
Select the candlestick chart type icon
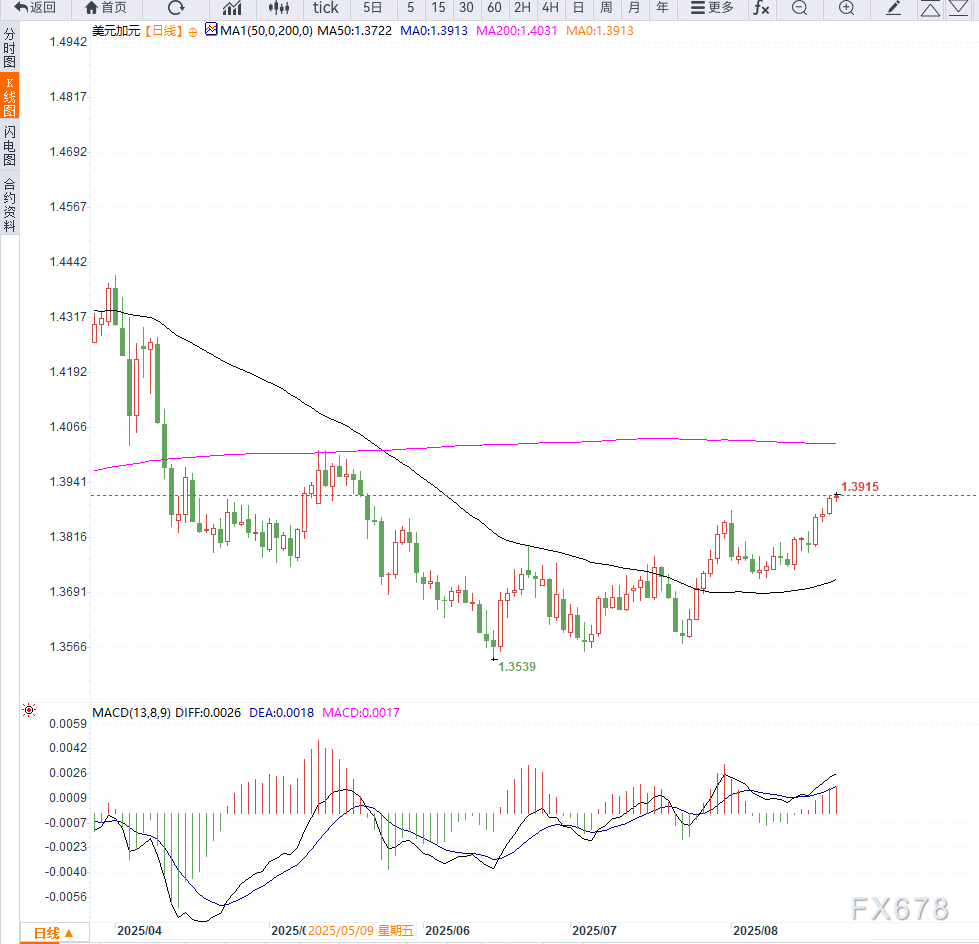278,8
